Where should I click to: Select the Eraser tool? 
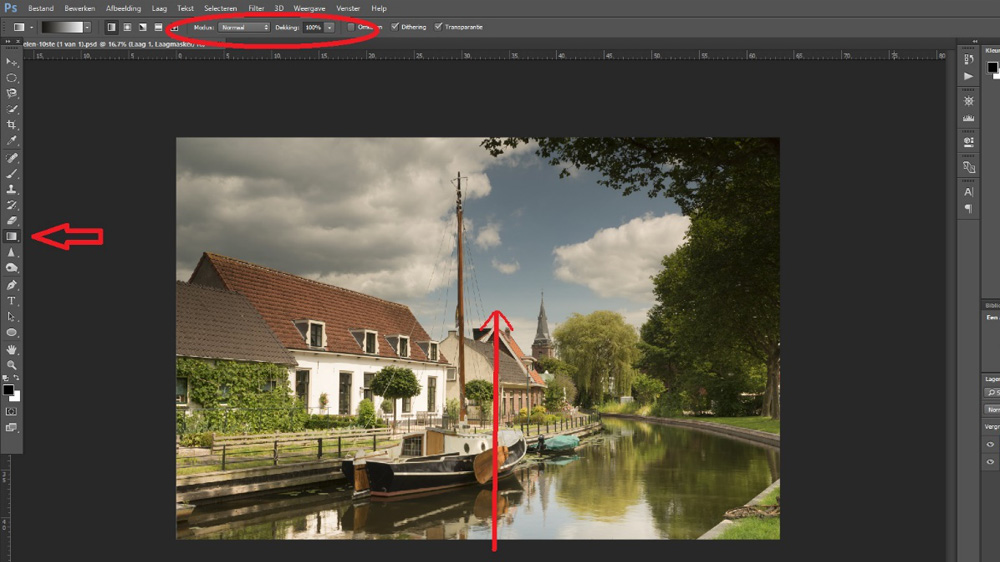(x=11, y=221)
